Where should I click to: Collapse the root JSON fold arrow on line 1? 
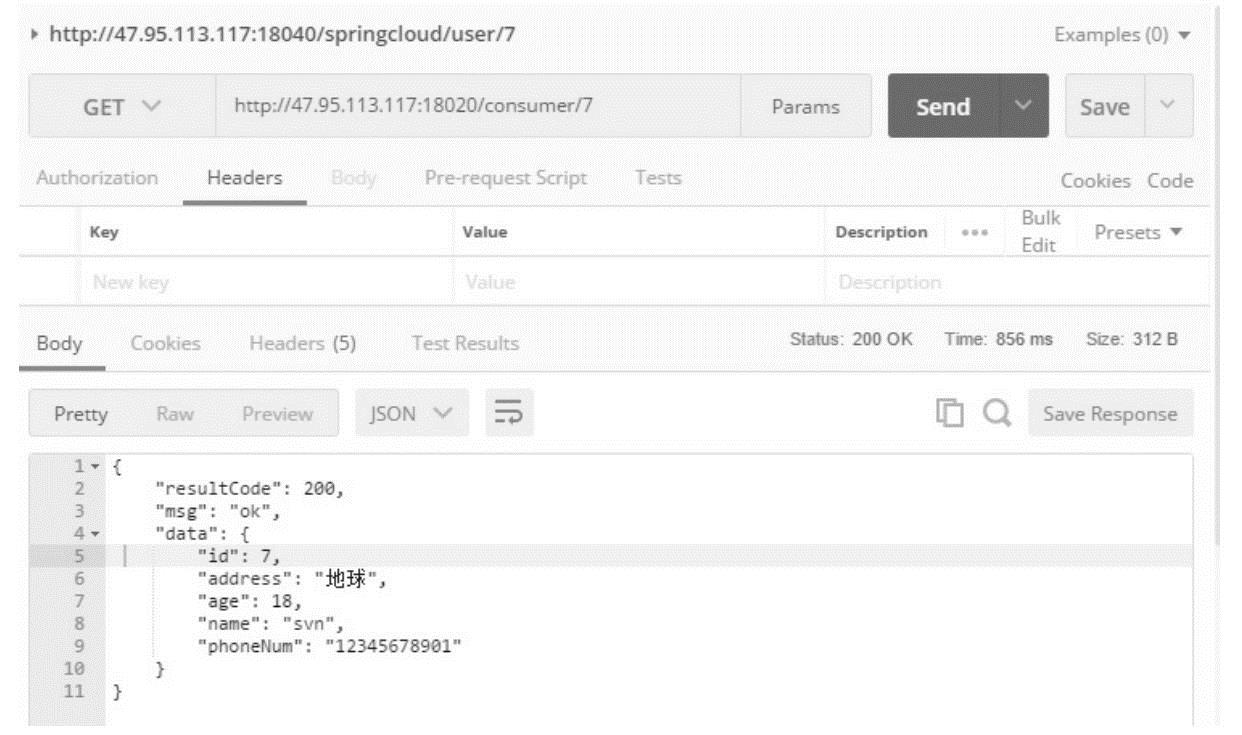tap(95, 468)
